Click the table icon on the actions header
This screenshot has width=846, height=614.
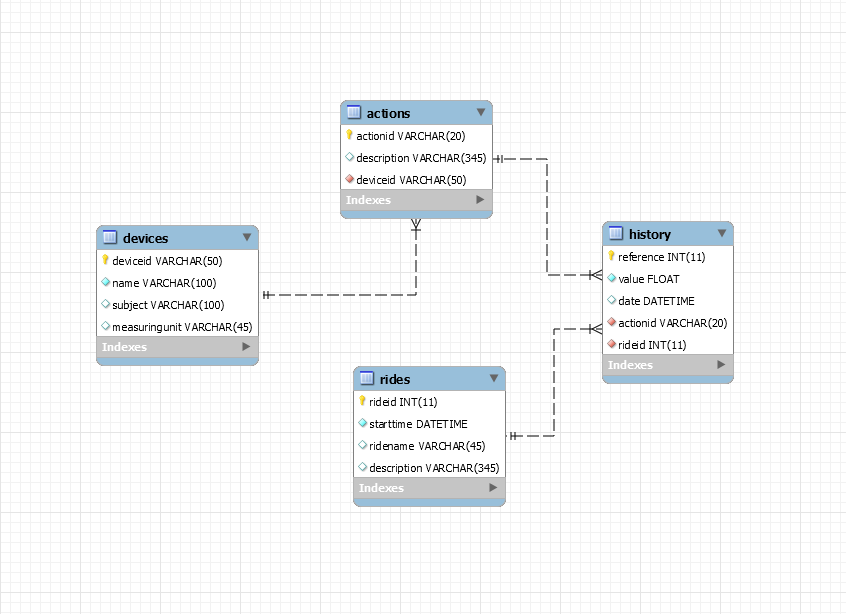click(354, 112)
